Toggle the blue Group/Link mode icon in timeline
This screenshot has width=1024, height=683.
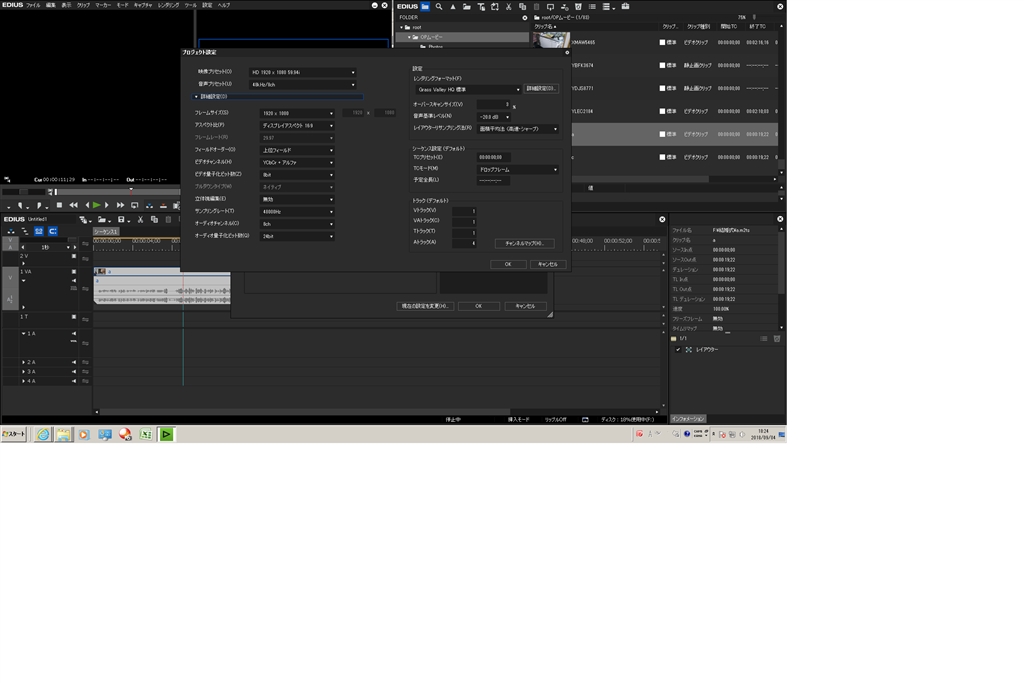pyautogui.click(x=53, y=231)
